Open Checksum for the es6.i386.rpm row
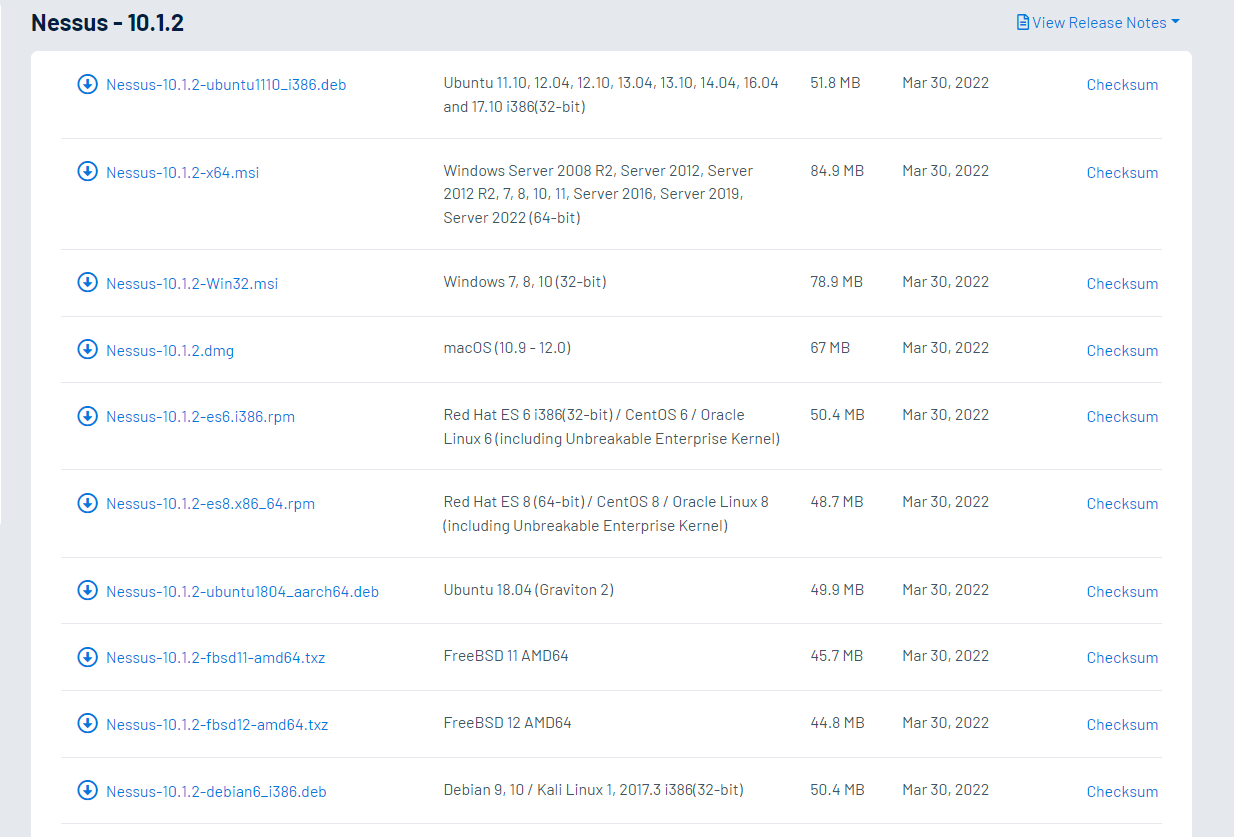The width and height of the screenshot is (1234, 837). 1122,417
